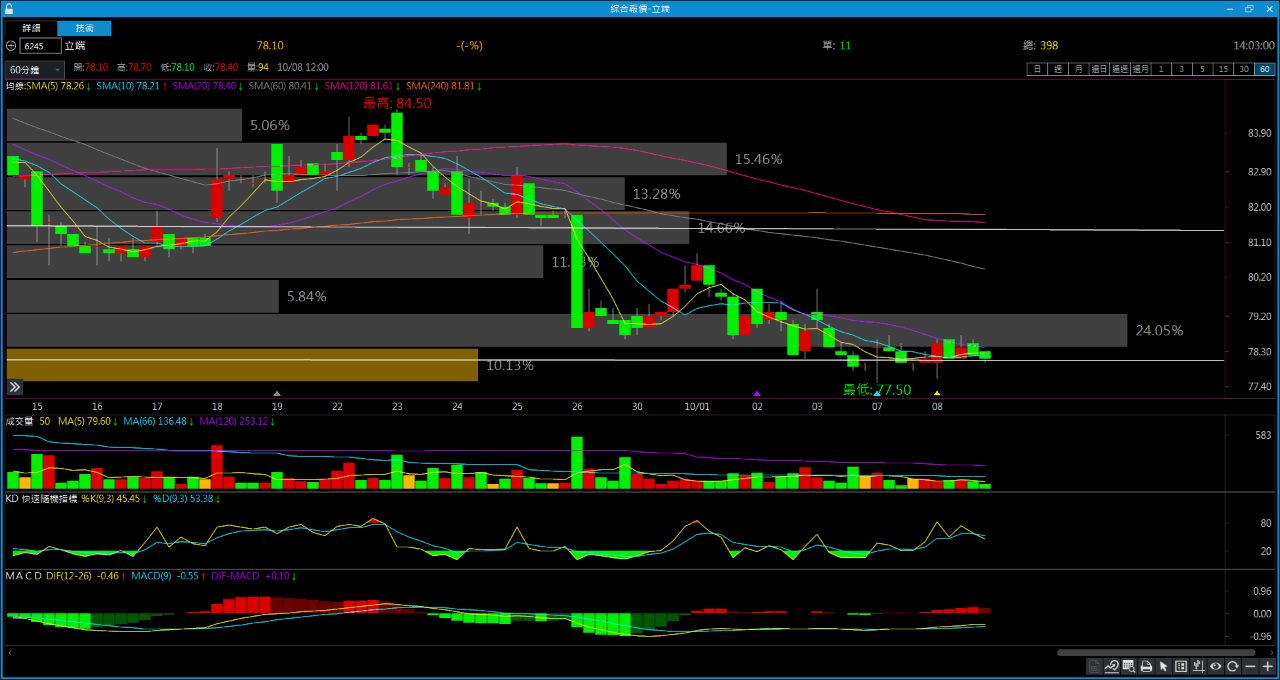
Task: Switch to the 日 daily period button
Action: click(x=1037, y=69)
